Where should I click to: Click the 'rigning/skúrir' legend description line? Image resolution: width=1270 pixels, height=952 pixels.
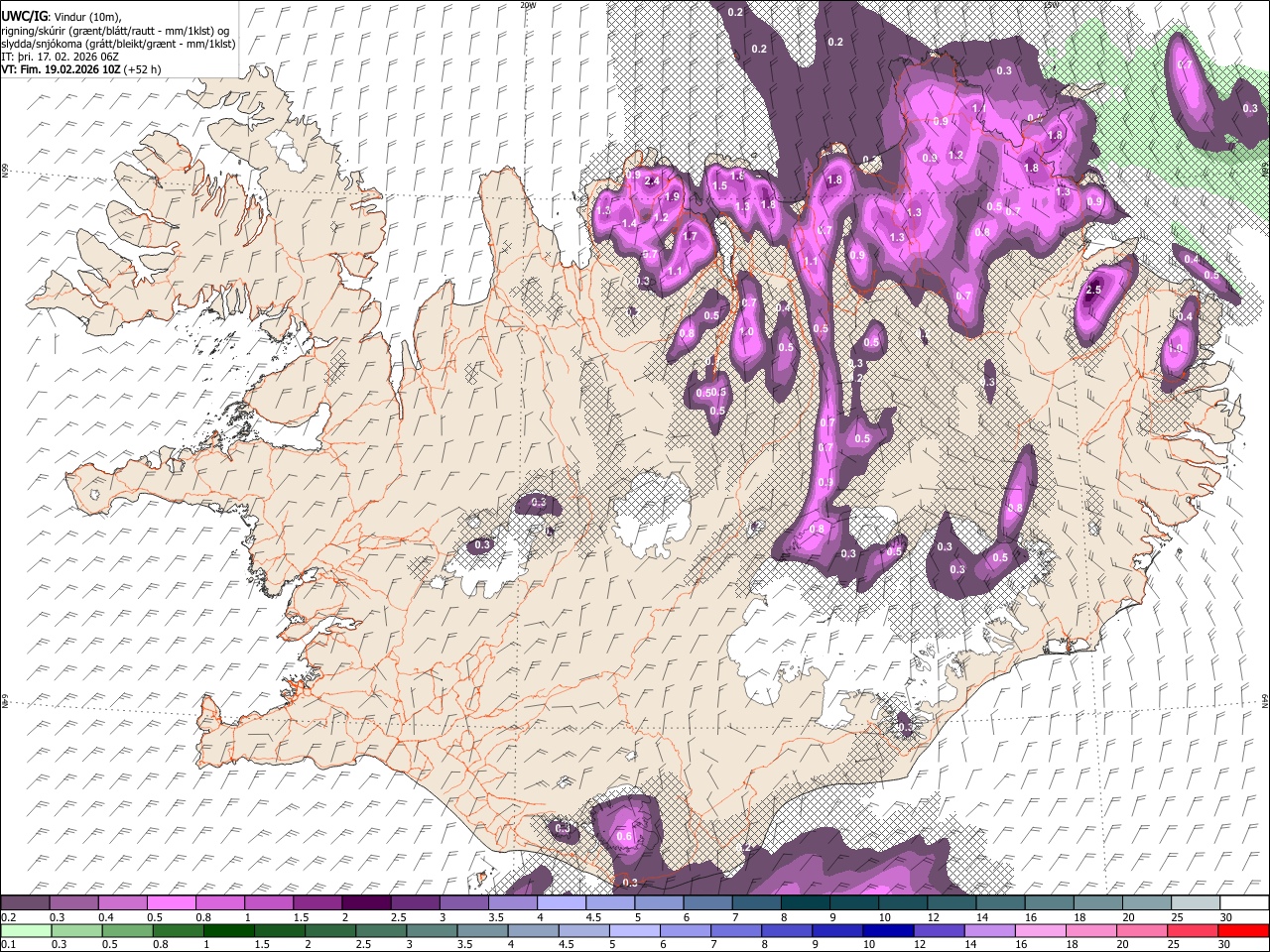116,30
